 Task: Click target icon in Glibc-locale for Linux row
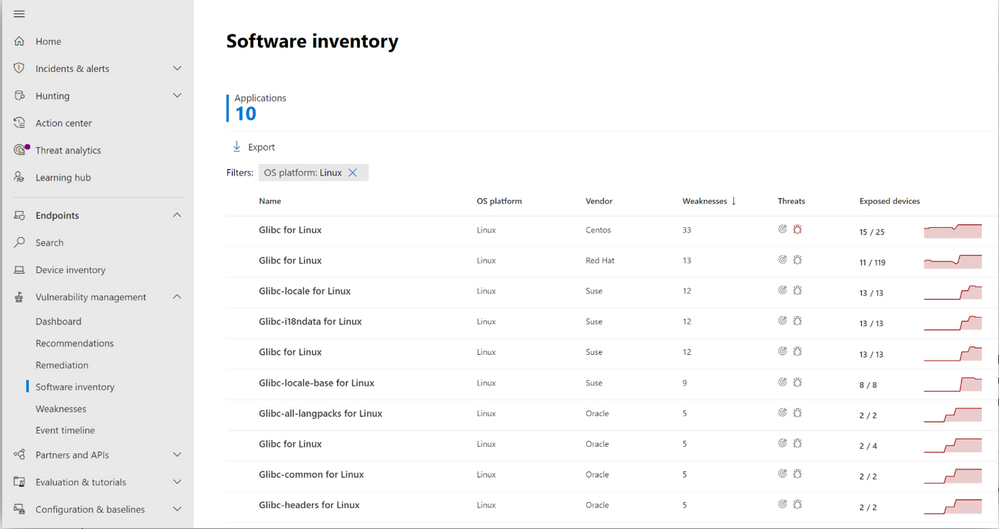point(782,291)
